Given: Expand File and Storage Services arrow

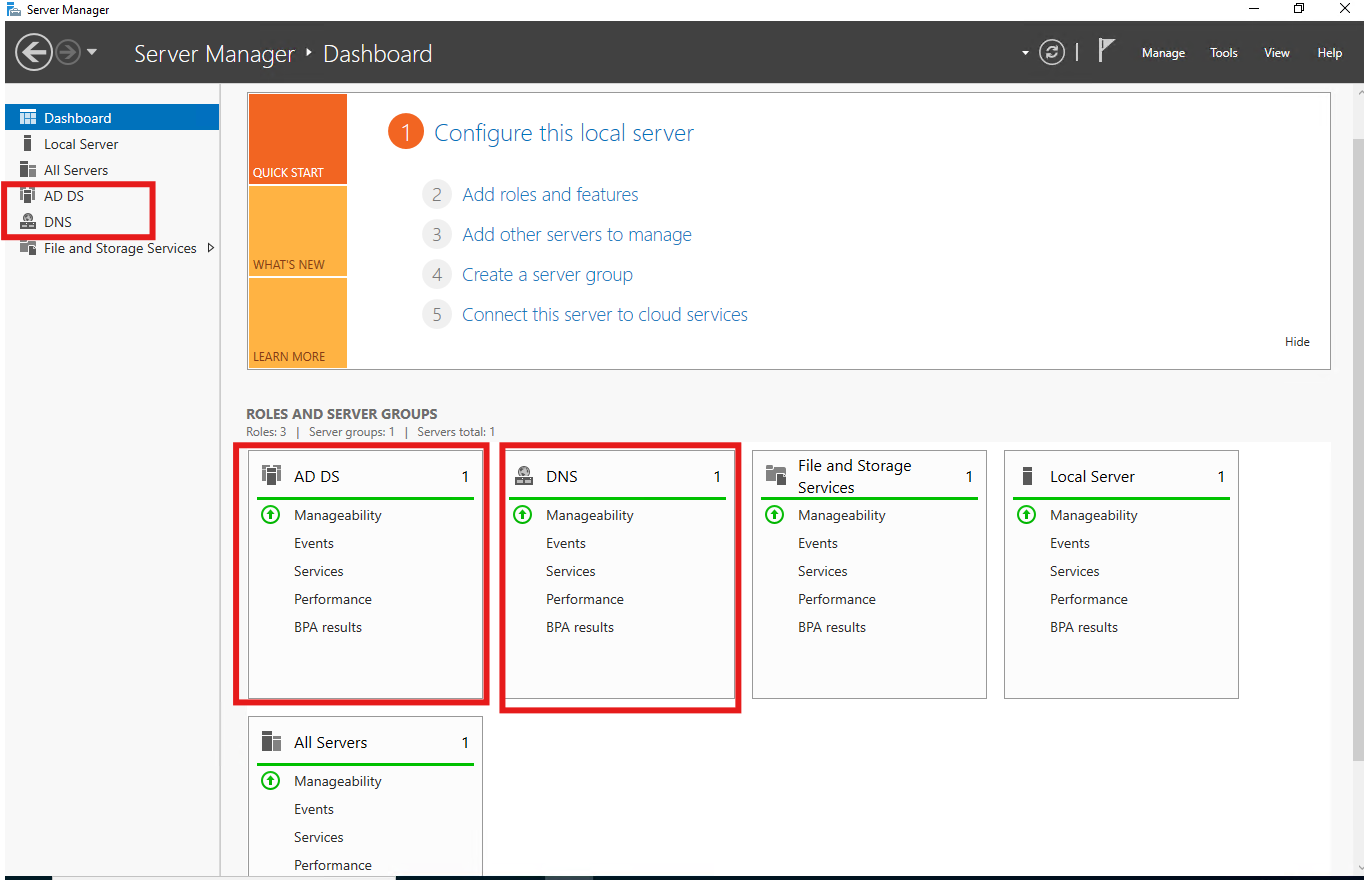Looking at the screenshot, I should (210, 248).
